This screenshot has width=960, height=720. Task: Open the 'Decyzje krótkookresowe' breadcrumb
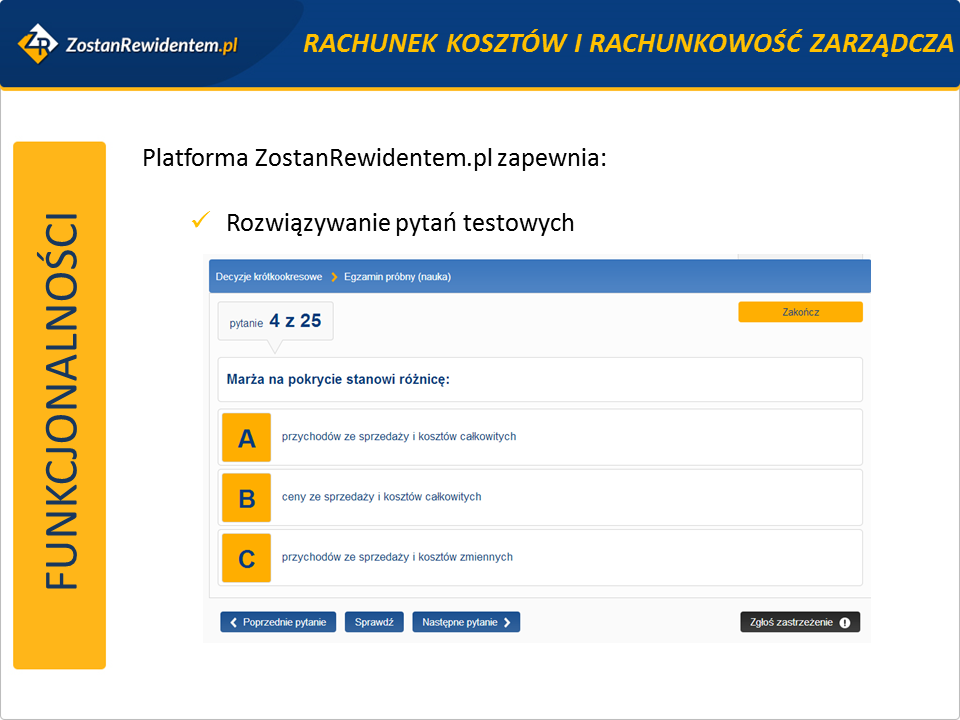[x=269, y=277]
